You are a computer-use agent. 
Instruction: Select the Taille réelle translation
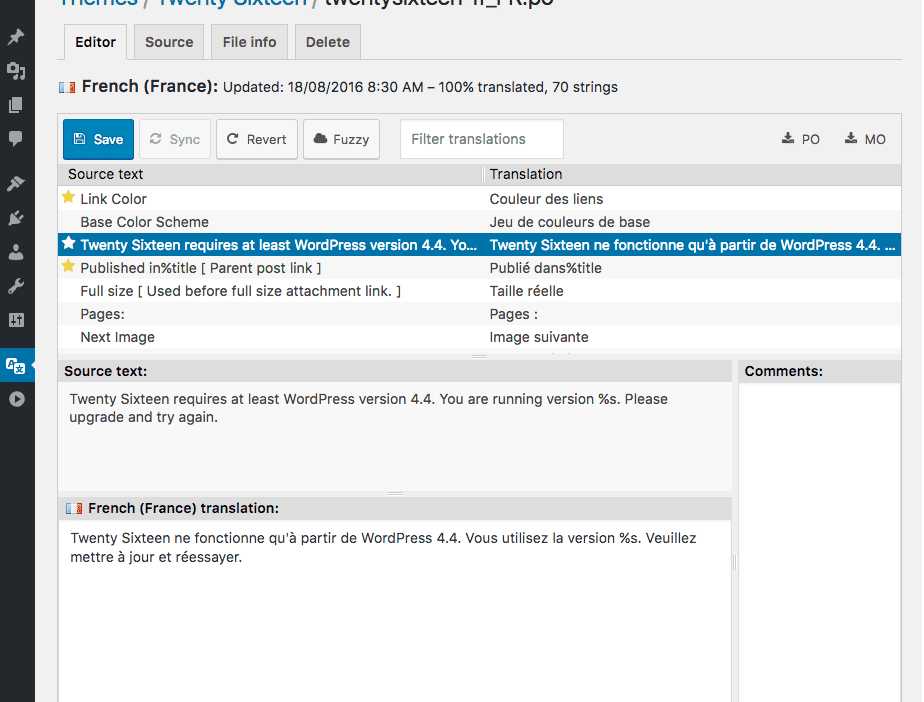[526, 291]
